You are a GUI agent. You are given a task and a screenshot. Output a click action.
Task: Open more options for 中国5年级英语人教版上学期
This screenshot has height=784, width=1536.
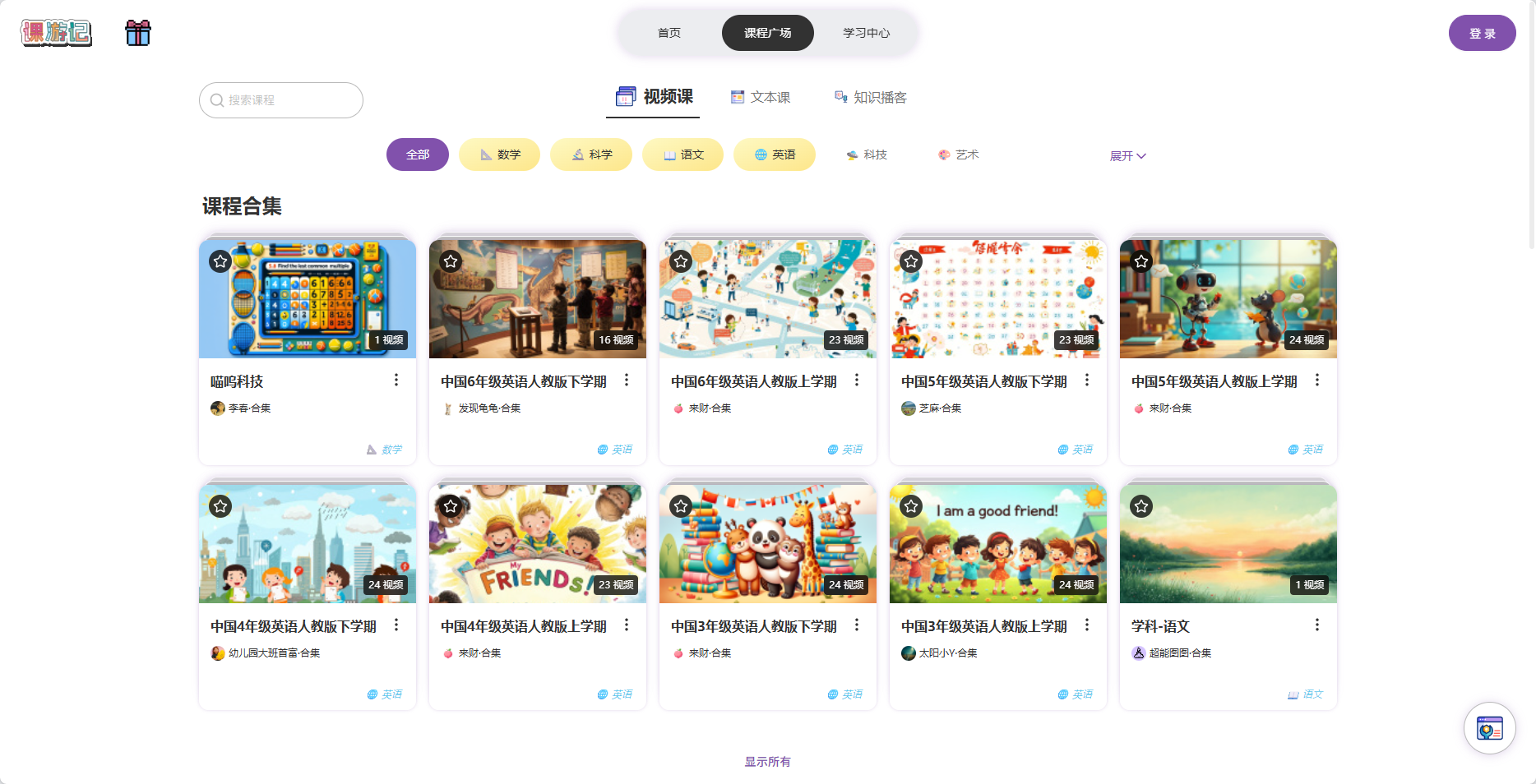click(1317, 380)
